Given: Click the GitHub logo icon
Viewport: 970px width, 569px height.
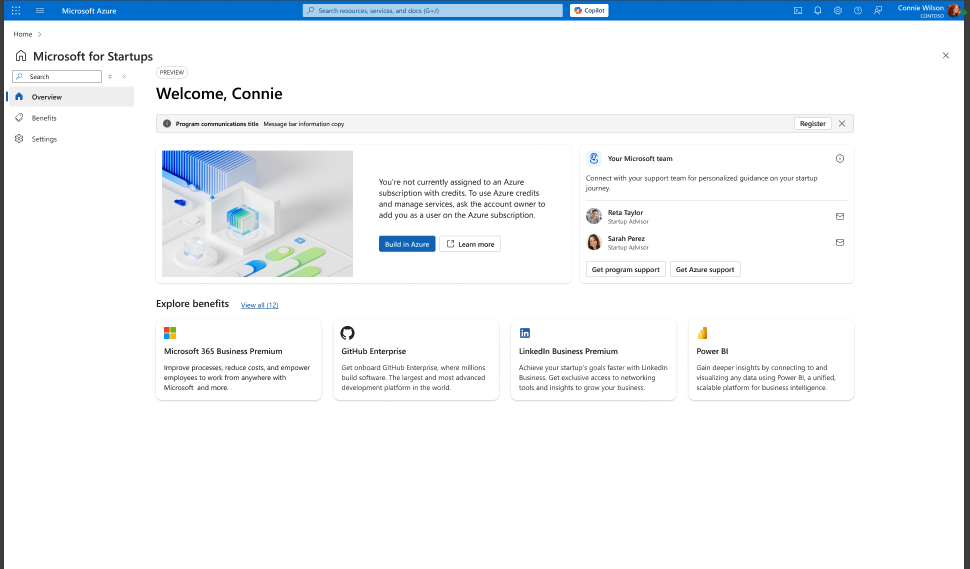Looking at the screenshot, I should (348, 333).
